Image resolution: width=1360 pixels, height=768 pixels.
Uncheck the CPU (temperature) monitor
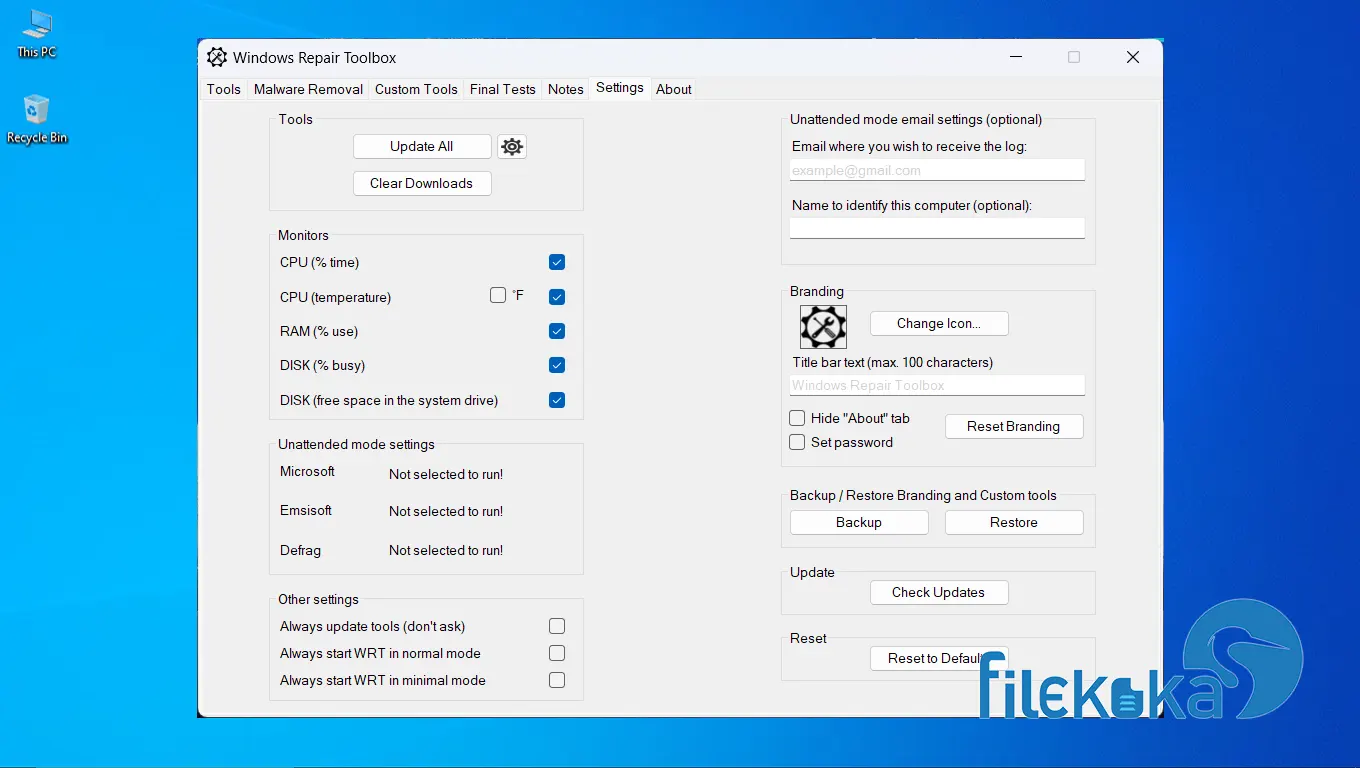557,297
